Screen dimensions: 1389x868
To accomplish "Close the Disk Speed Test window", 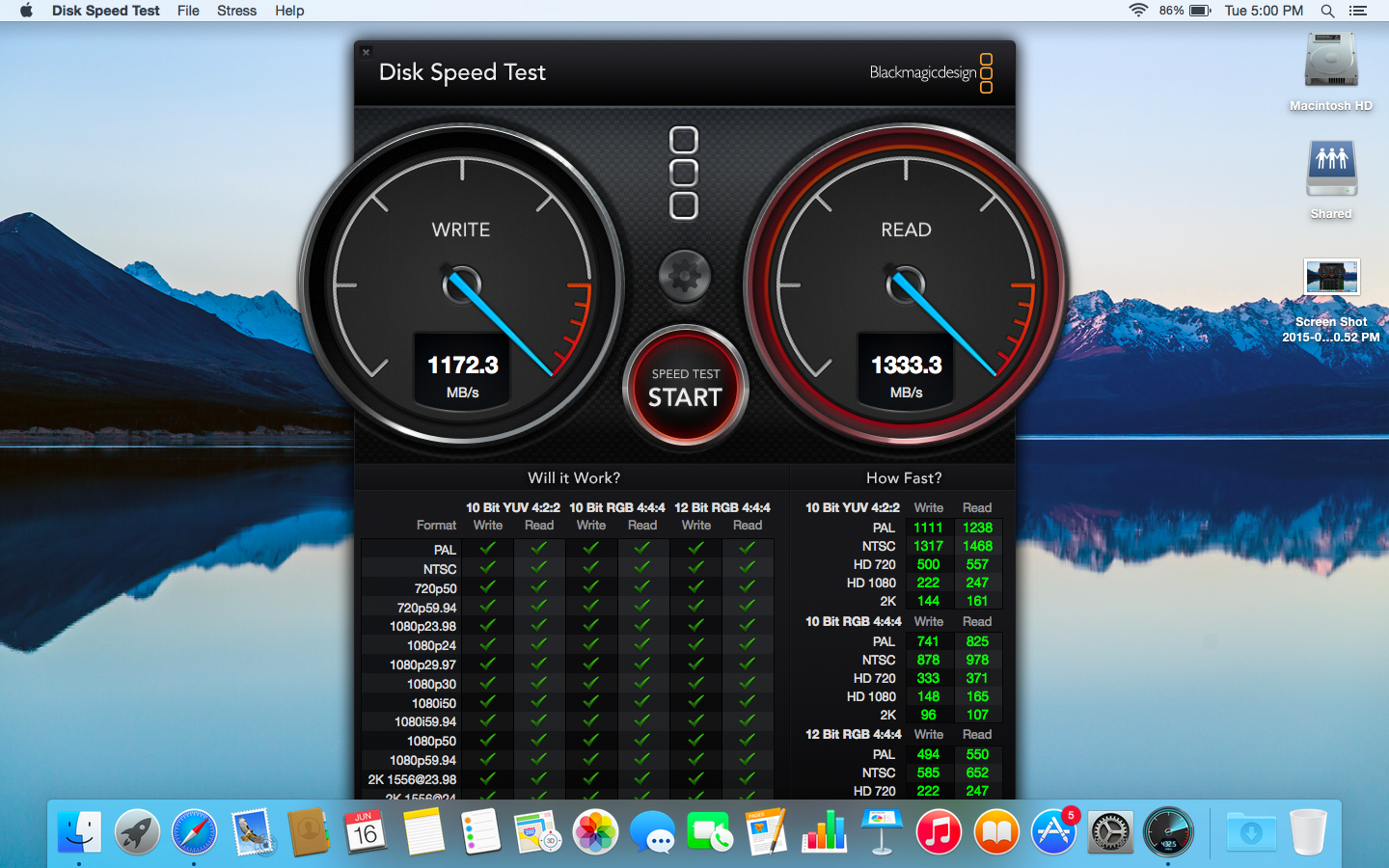I will coord(366,52).
